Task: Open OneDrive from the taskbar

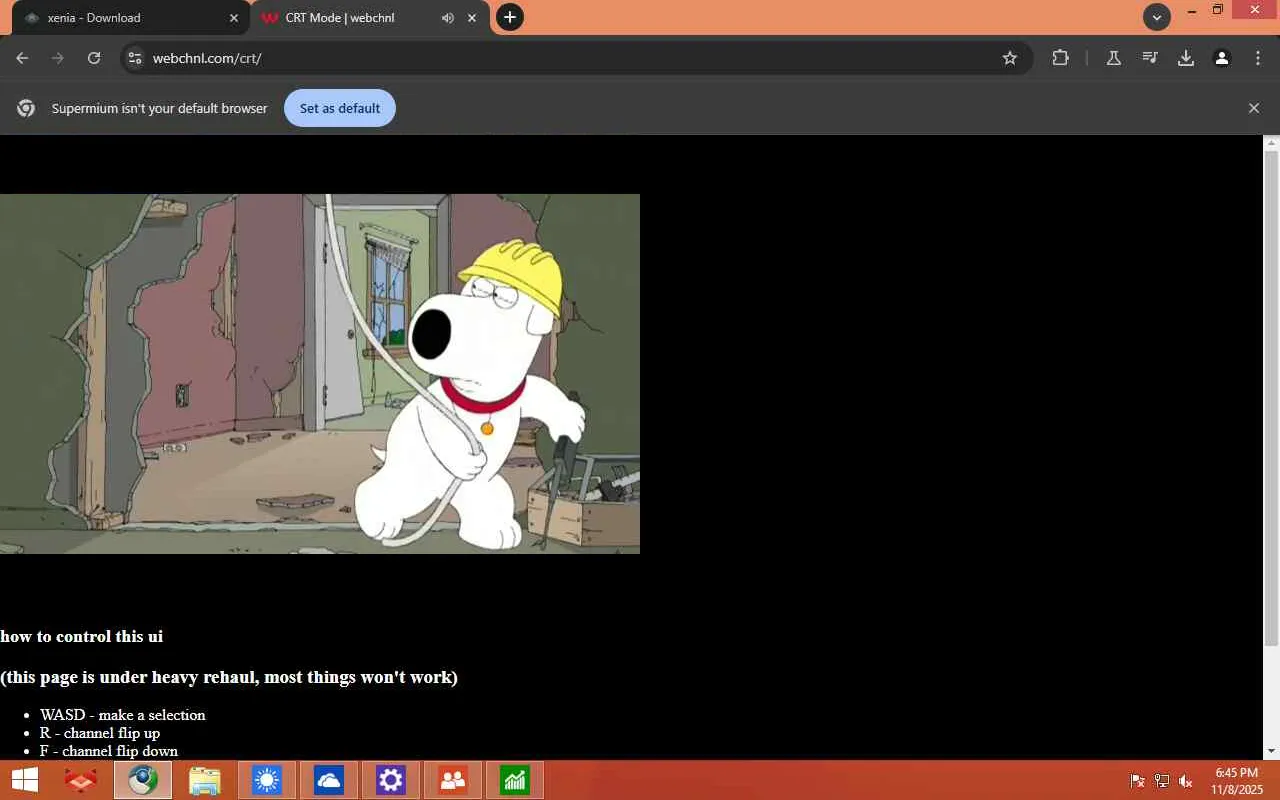Action: point(329,780)
